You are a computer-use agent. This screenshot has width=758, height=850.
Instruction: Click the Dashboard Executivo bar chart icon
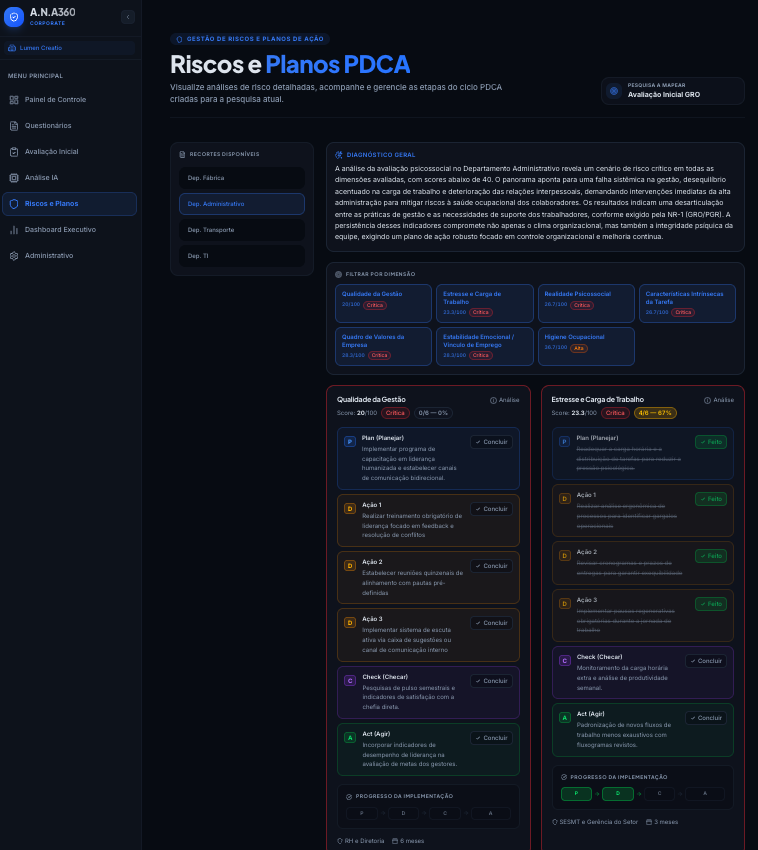(14, 230)
